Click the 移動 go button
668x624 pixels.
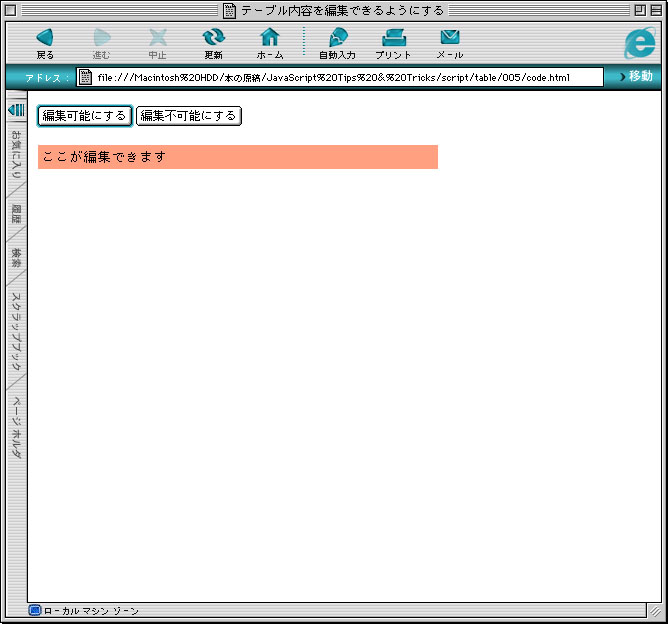[636, 76]
